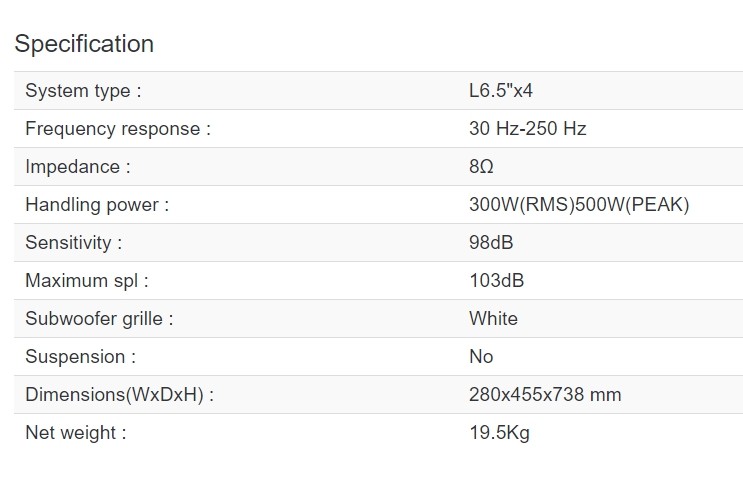Select the 8Ω impedance value
The width and height of the screenshot is (743, 496).
pos(481,167)
